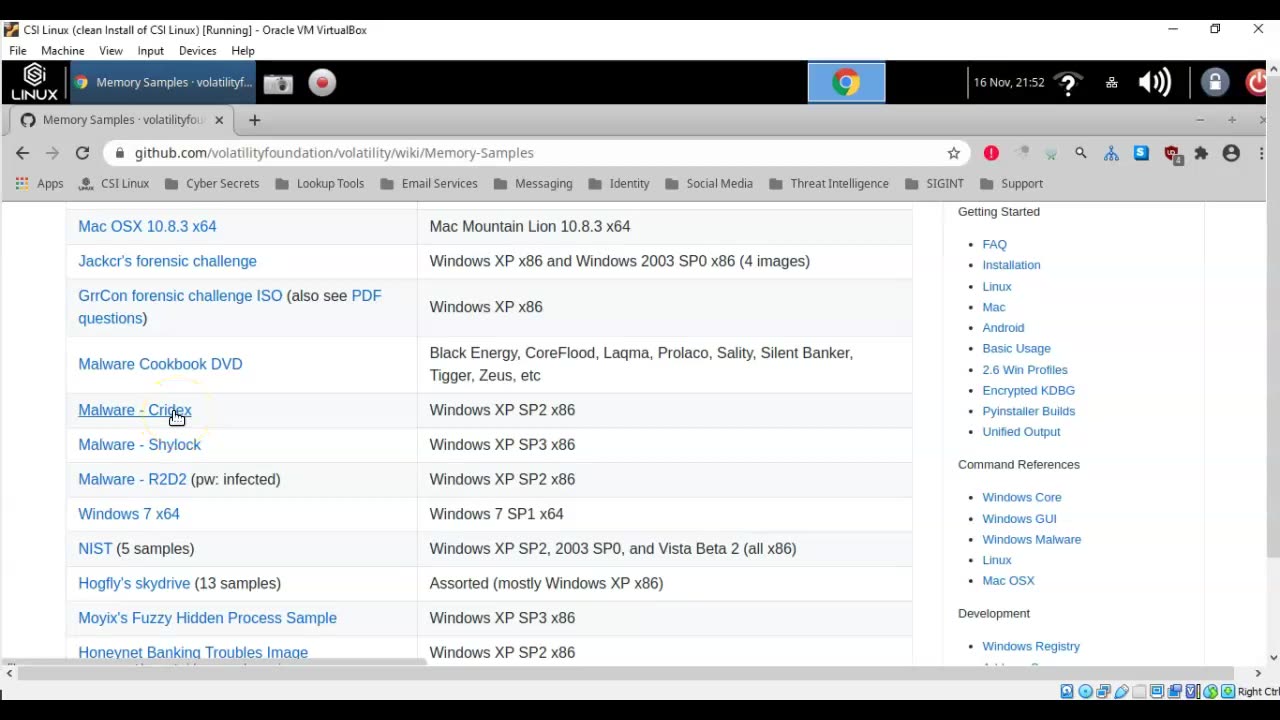Open the VirtualBox Machine menu
This screenshot has height=720, width=1280.
[62, 51]
